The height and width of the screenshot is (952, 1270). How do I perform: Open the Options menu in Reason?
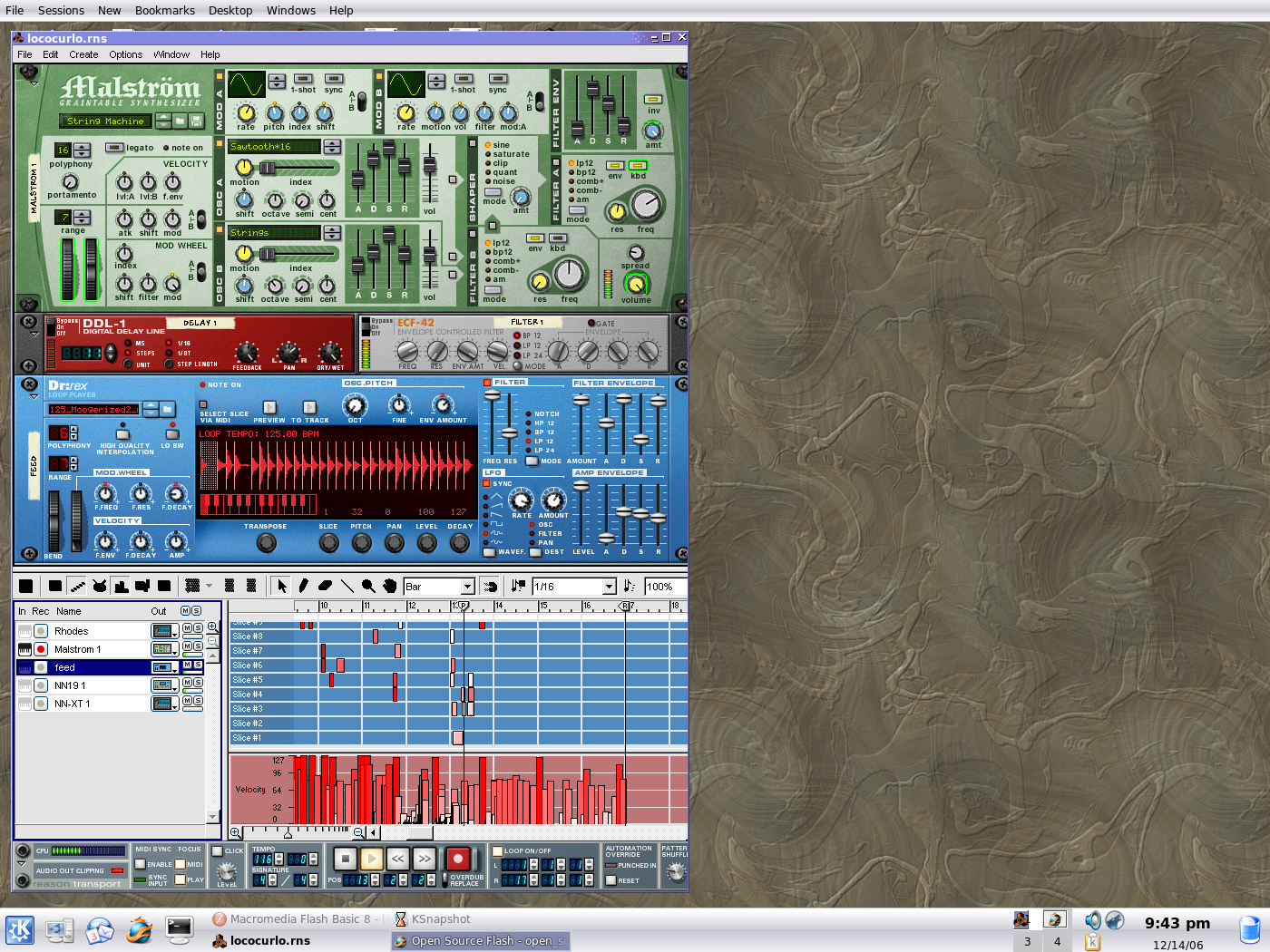tap(125, 54)
